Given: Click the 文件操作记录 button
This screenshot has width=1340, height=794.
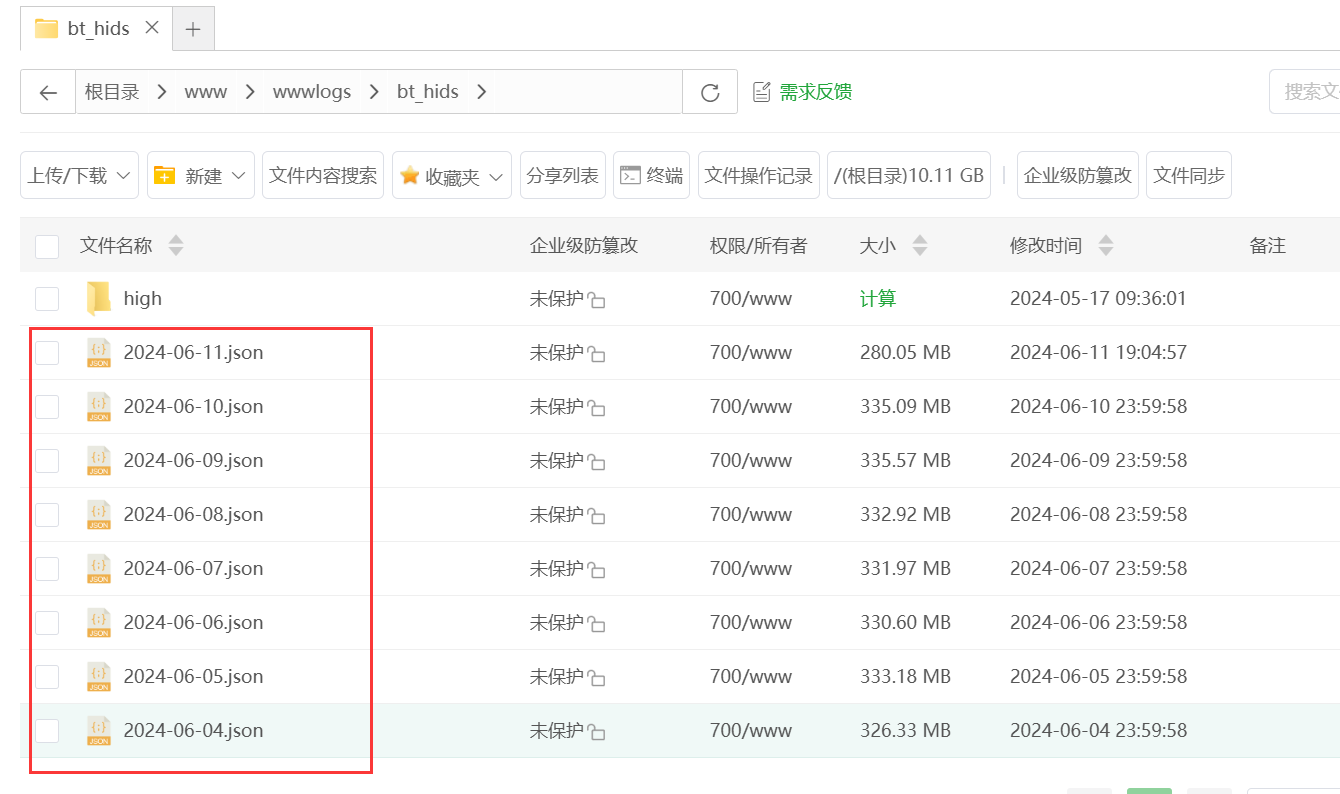Looking at the screenshot, I should click(x=759, y=176).
